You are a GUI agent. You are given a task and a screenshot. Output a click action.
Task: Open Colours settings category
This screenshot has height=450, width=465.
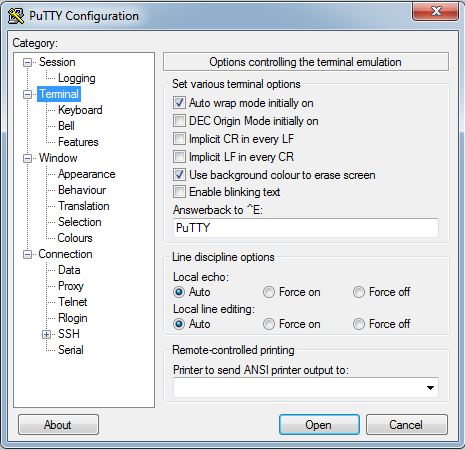(x=75, y=238)
